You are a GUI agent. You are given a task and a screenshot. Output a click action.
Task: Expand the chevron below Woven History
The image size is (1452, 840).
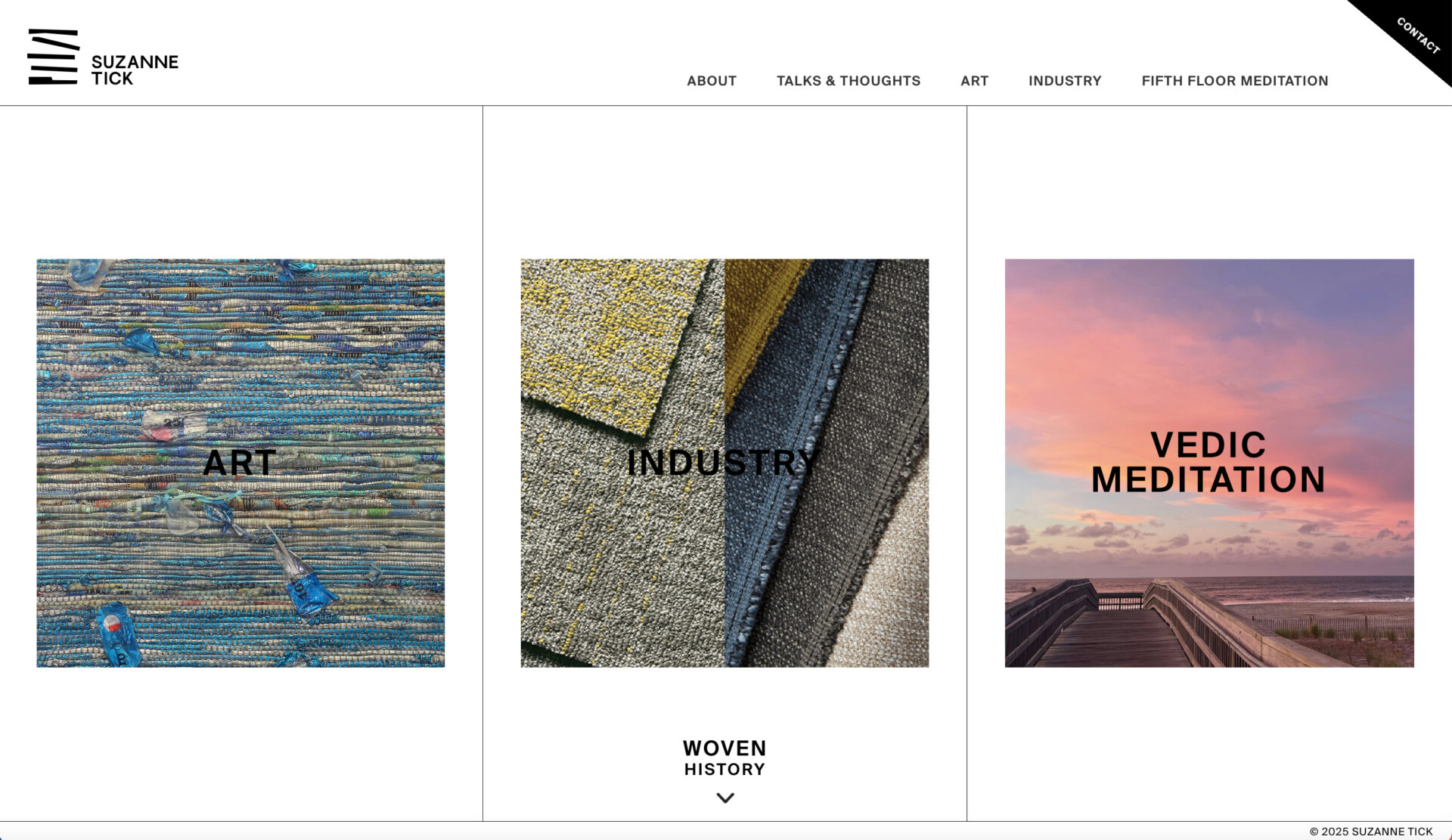click(x=724, y=798)
